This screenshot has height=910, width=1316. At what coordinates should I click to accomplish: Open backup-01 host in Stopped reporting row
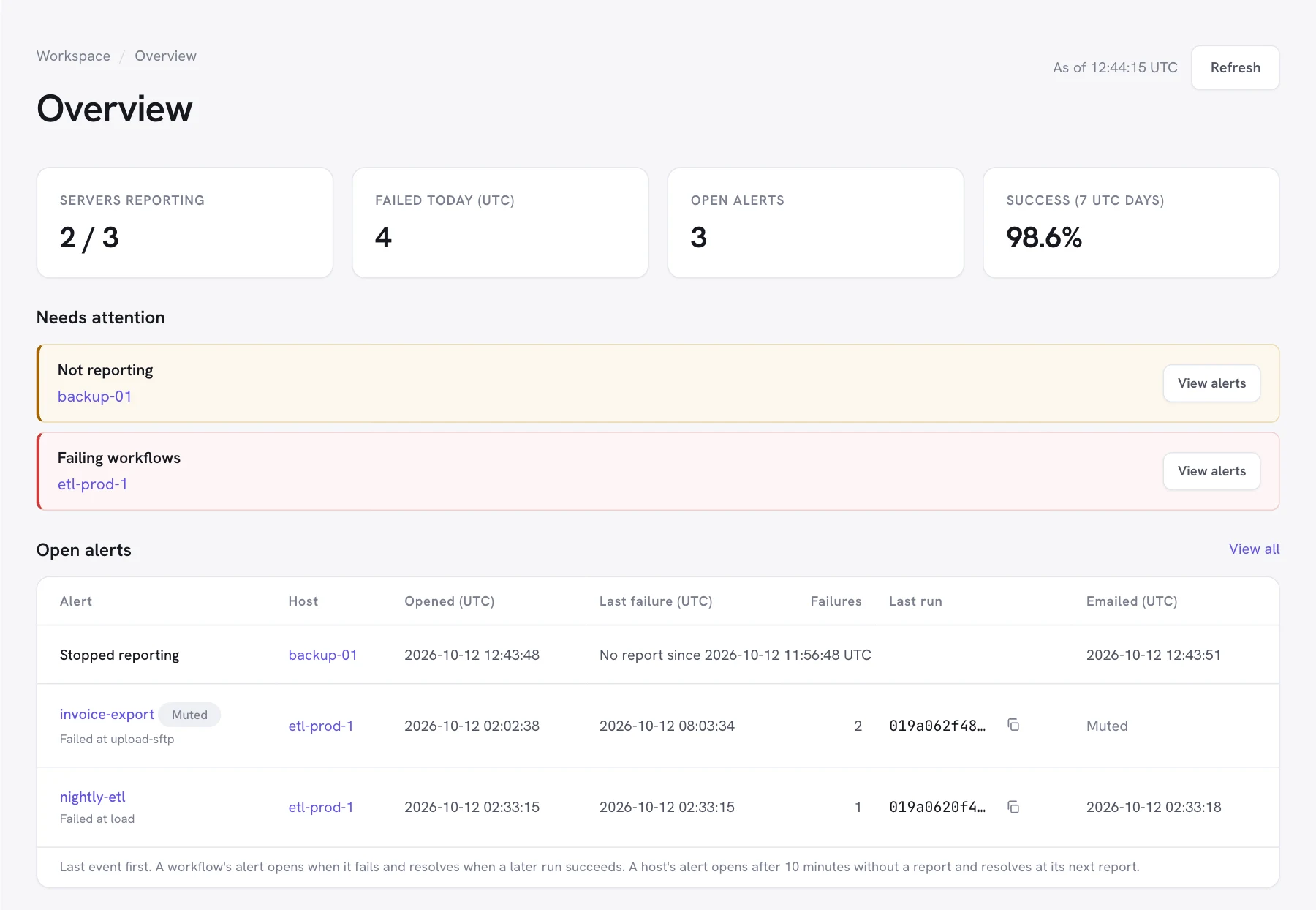pyautogui.click(x=322, y=655)
